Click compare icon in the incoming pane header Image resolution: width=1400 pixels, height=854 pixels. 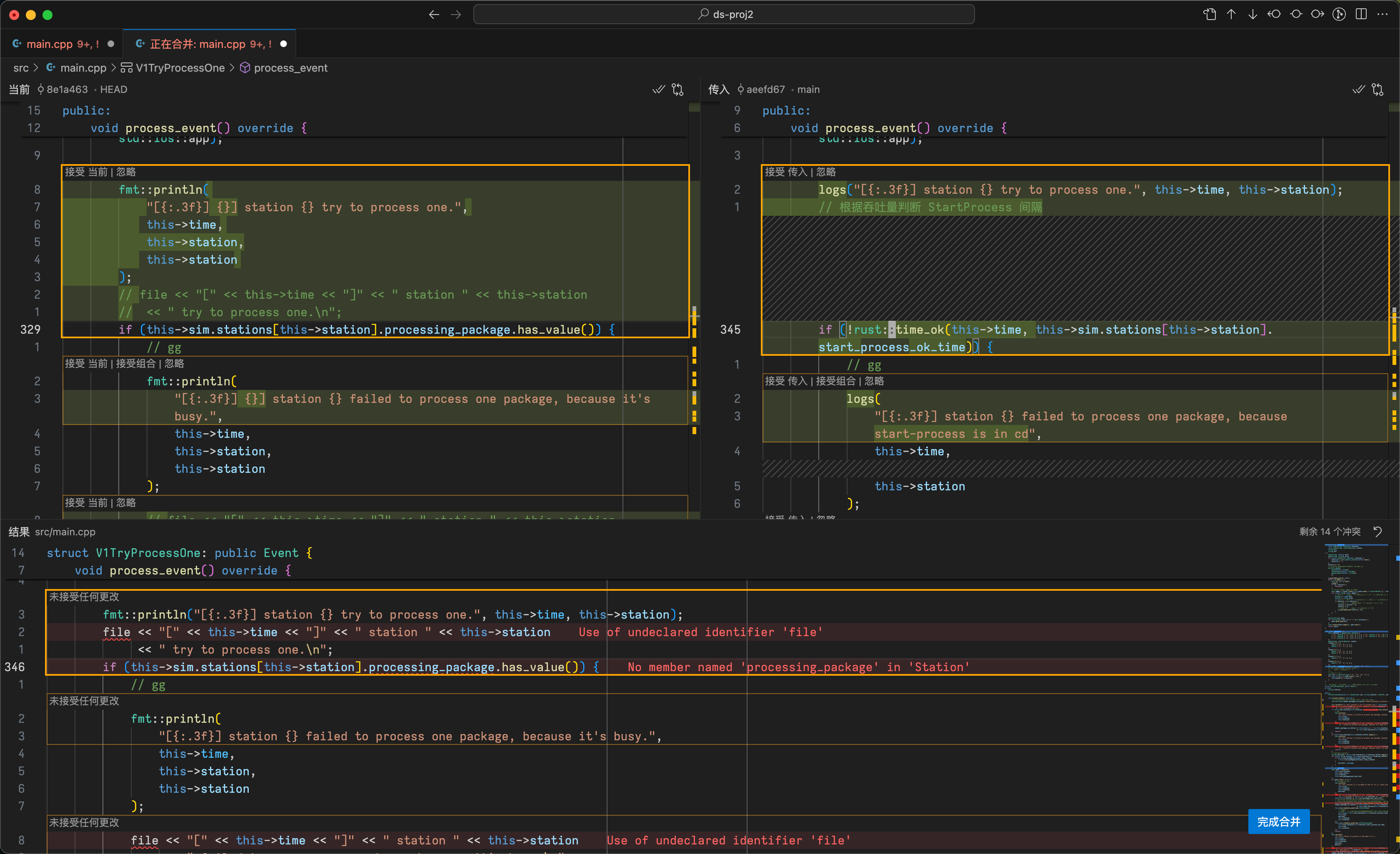point(1378,89)
